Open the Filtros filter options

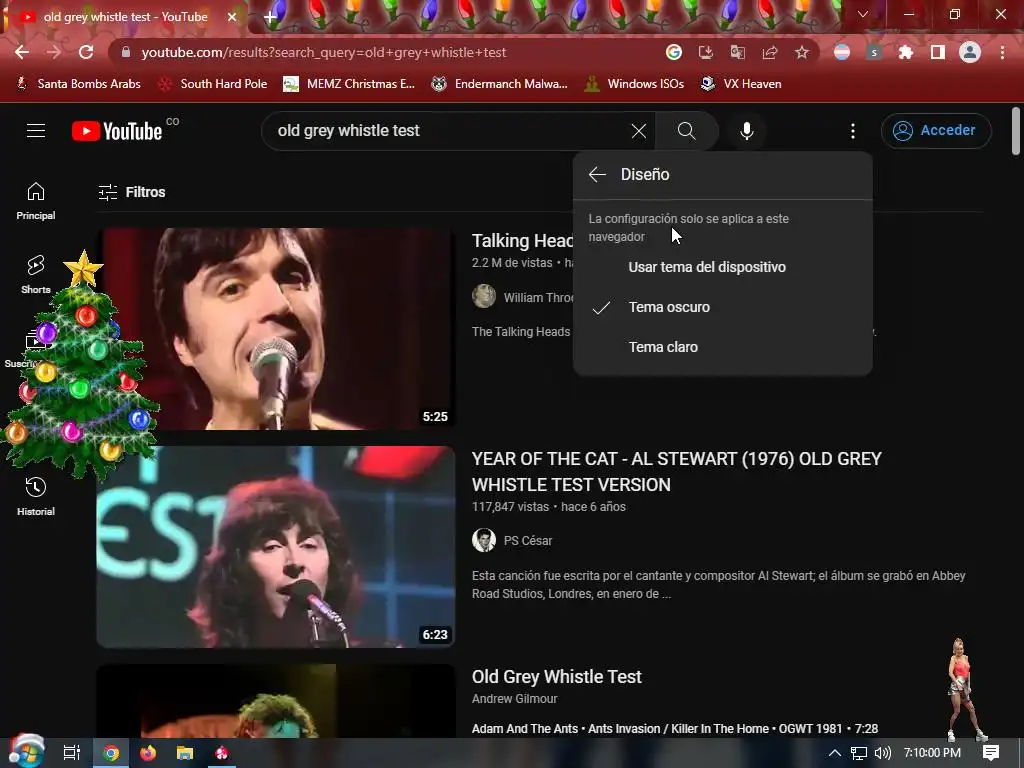[132, 192]
